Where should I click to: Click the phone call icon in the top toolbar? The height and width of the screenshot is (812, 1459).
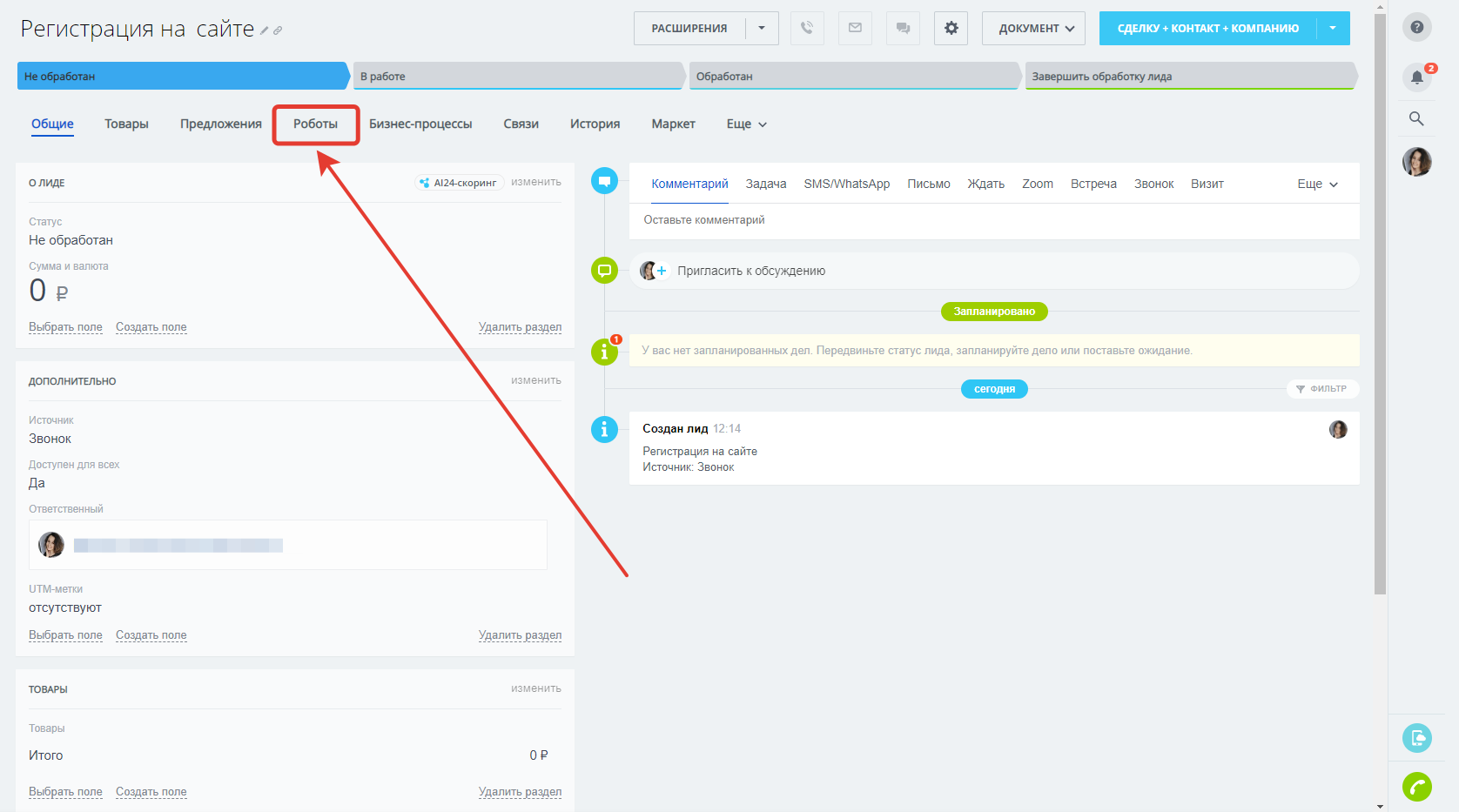pyautogui.click(x=807, y=28)
